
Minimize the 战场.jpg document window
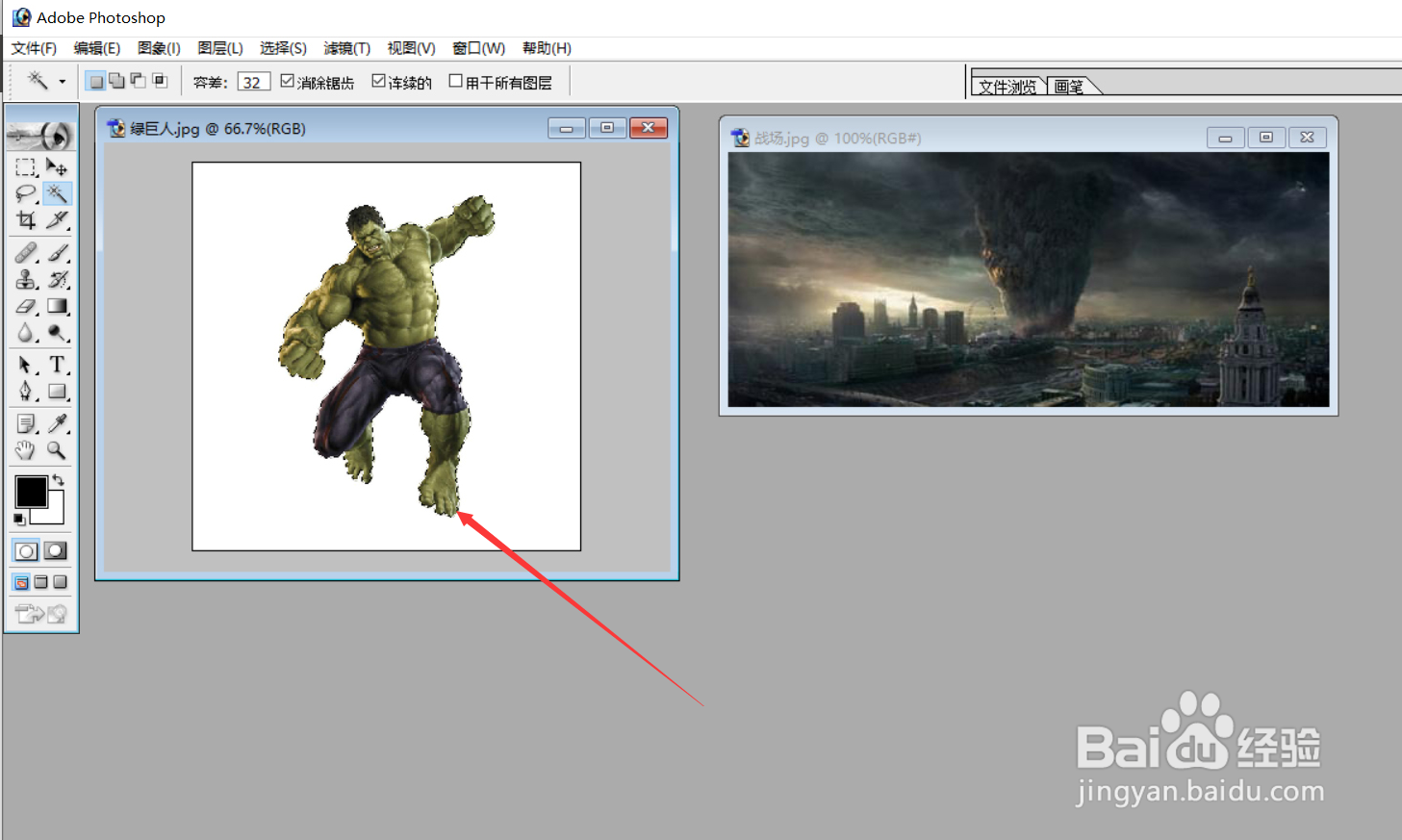coord(1225,138)
